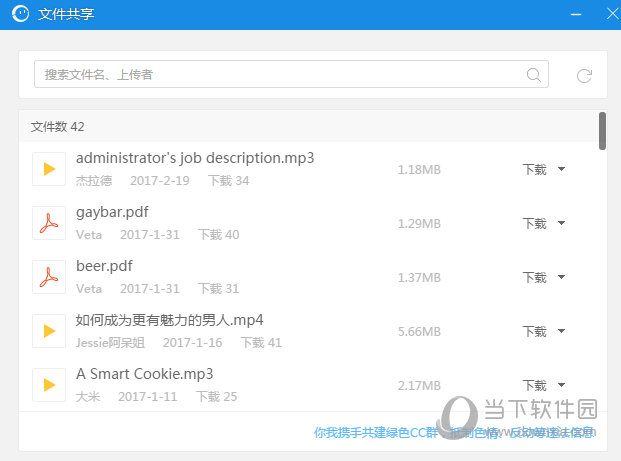The width and height of the screenshot is (621, 461).
Task: Click the 1.18MB file size
Action: coord(419,170)
